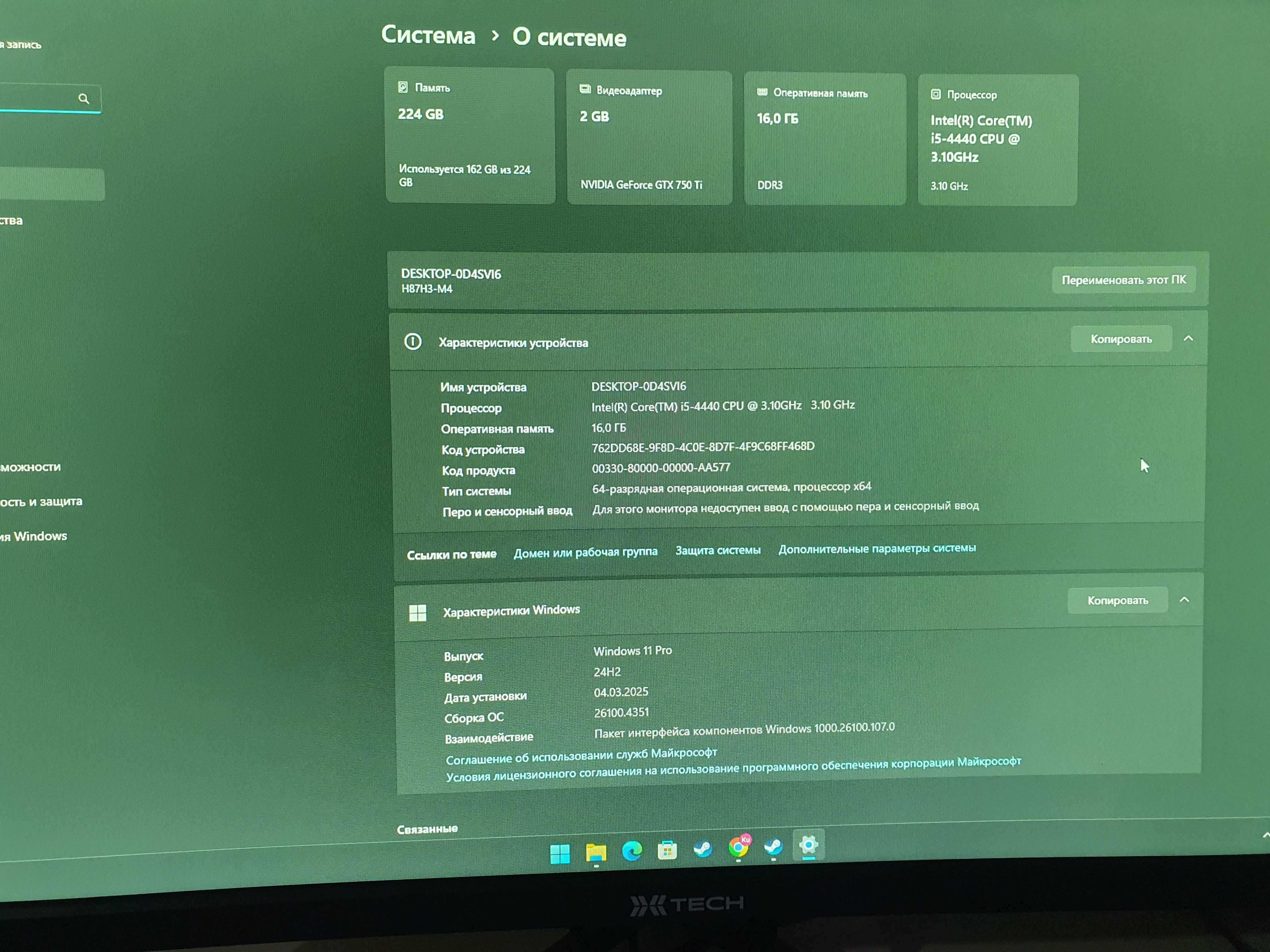Click product code 00330-80000-00000-AA577
The image size is (1270, 952).
661,468
